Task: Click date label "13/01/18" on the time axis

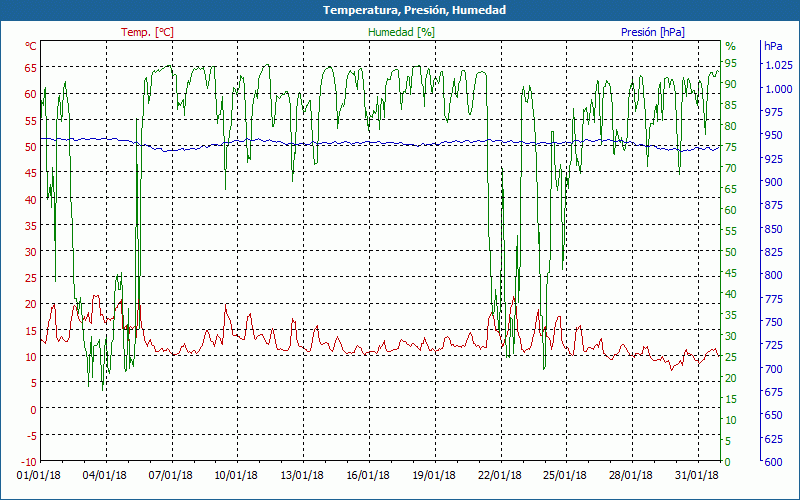Action: [302, 476]
